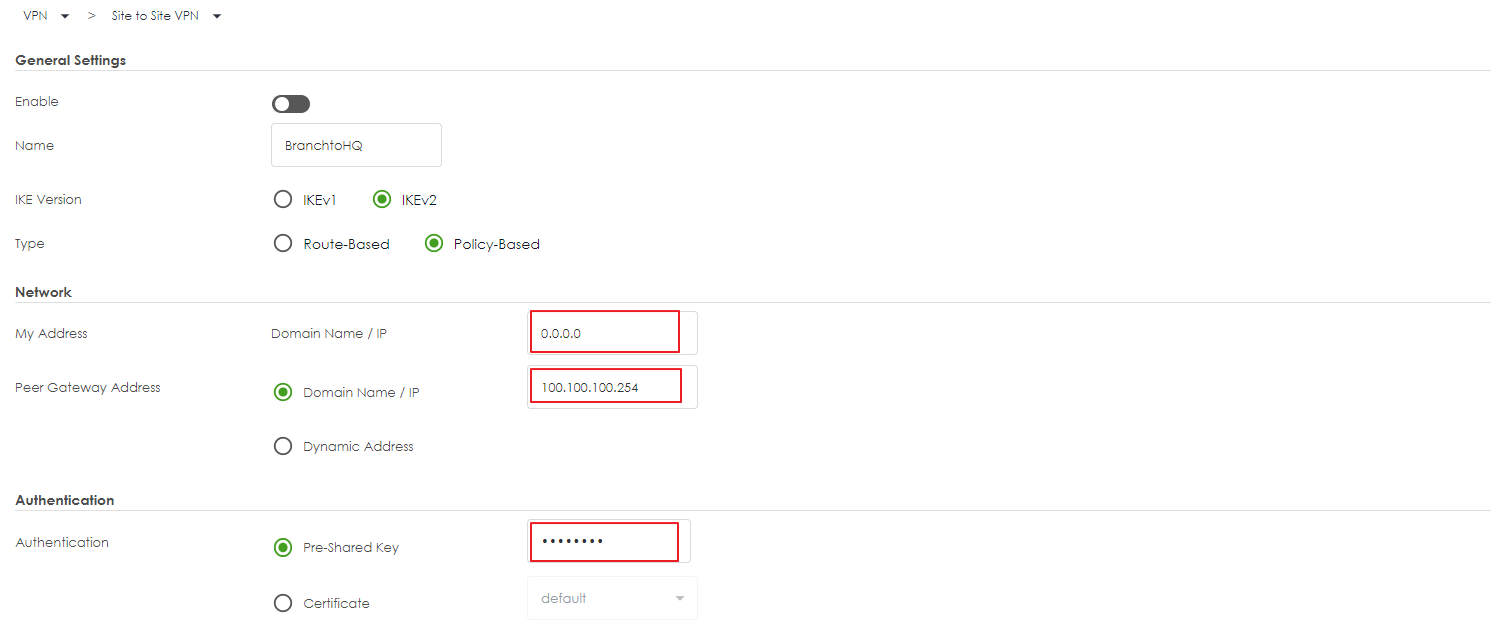Click the Authentication section header
1491x629 pixels.
(64, 500)
